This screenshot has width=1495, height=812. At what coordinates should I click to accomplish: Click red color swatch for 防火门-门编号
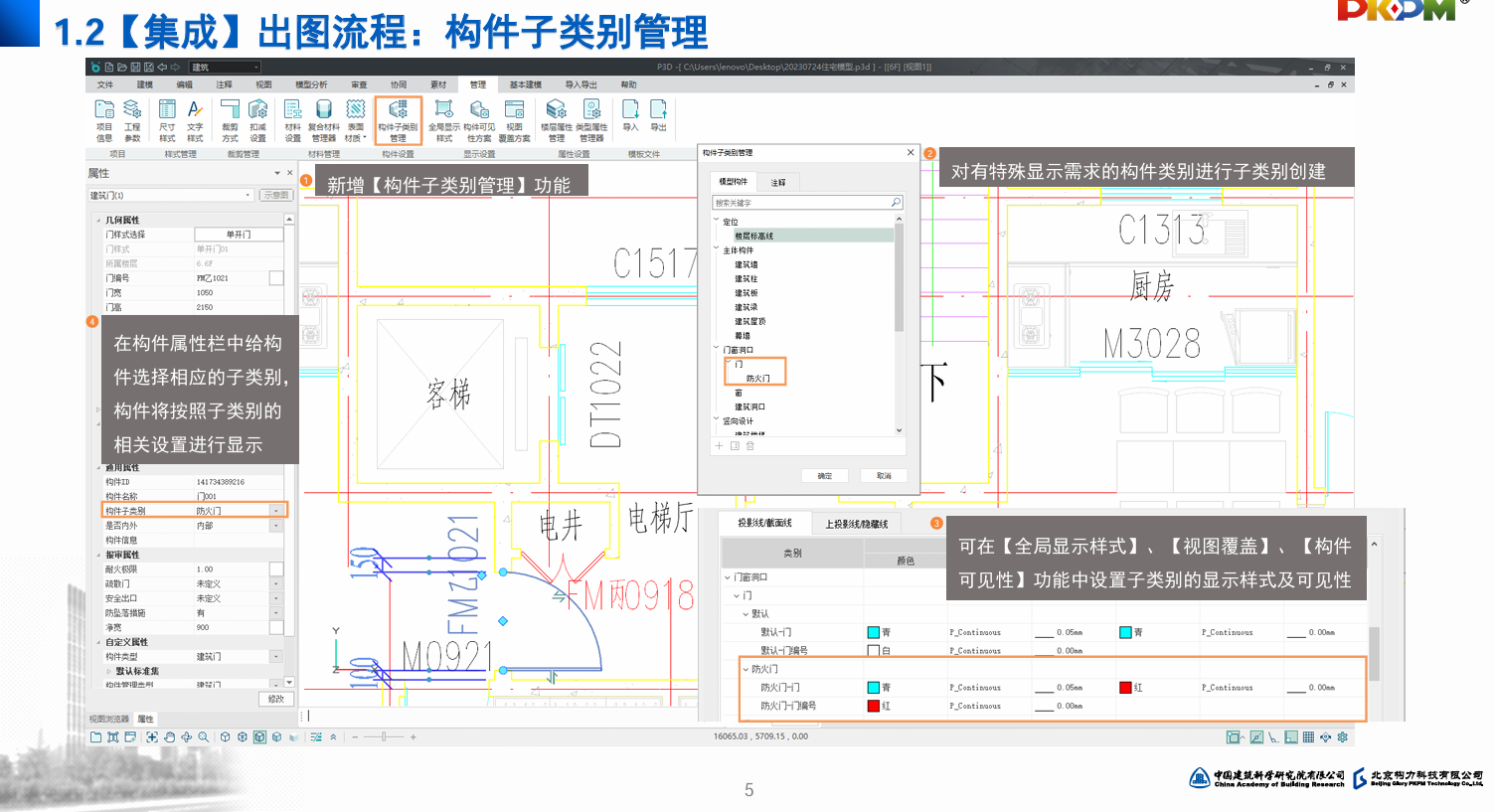tap(873, 706)
